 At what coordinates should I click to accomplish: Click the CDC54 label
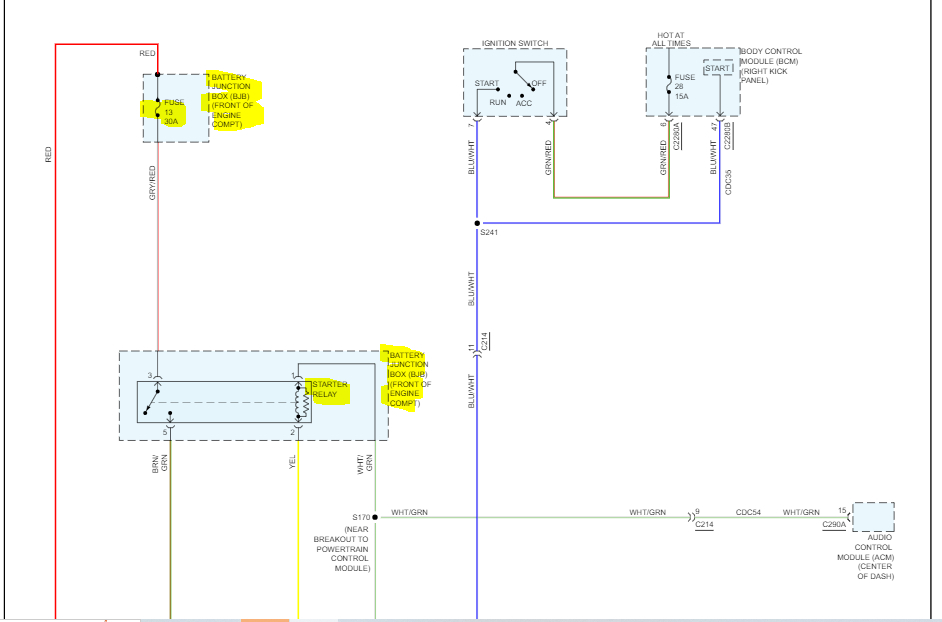748,512
